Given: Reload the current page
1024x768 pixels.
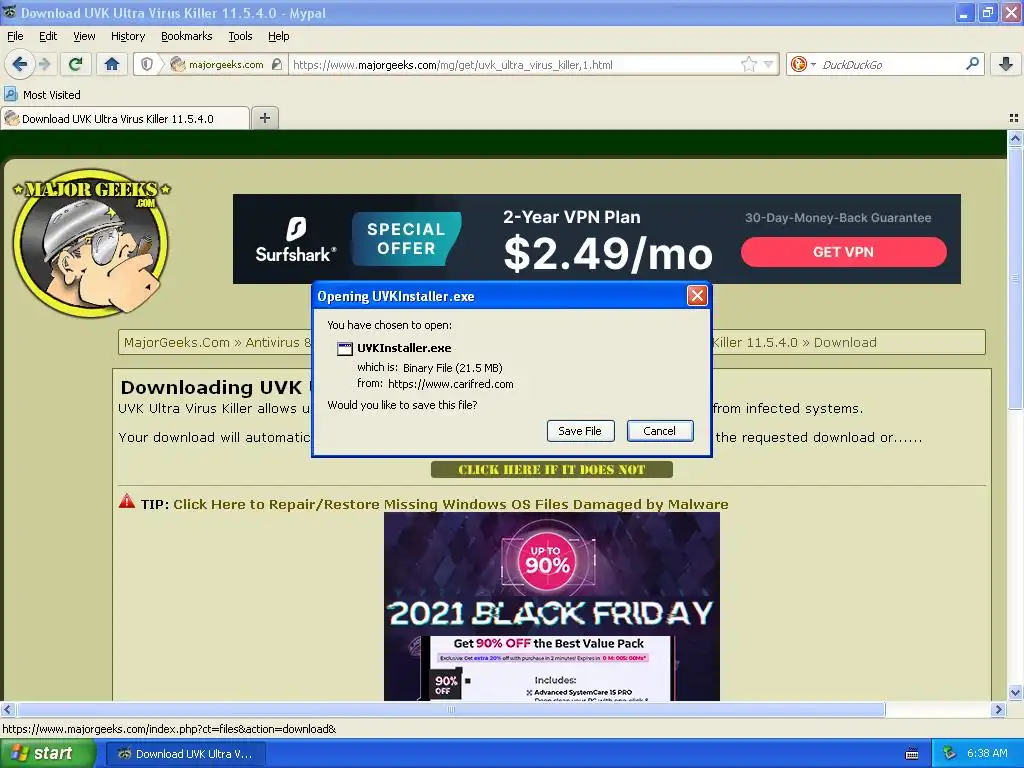Looking at the screenshot, I should [75, 64].
